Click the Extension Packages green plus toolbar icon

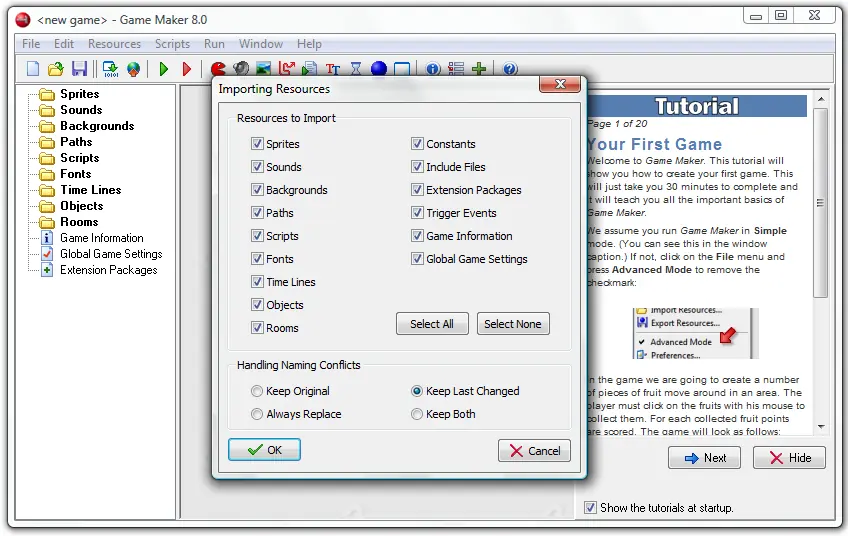[x=479, y=69]
